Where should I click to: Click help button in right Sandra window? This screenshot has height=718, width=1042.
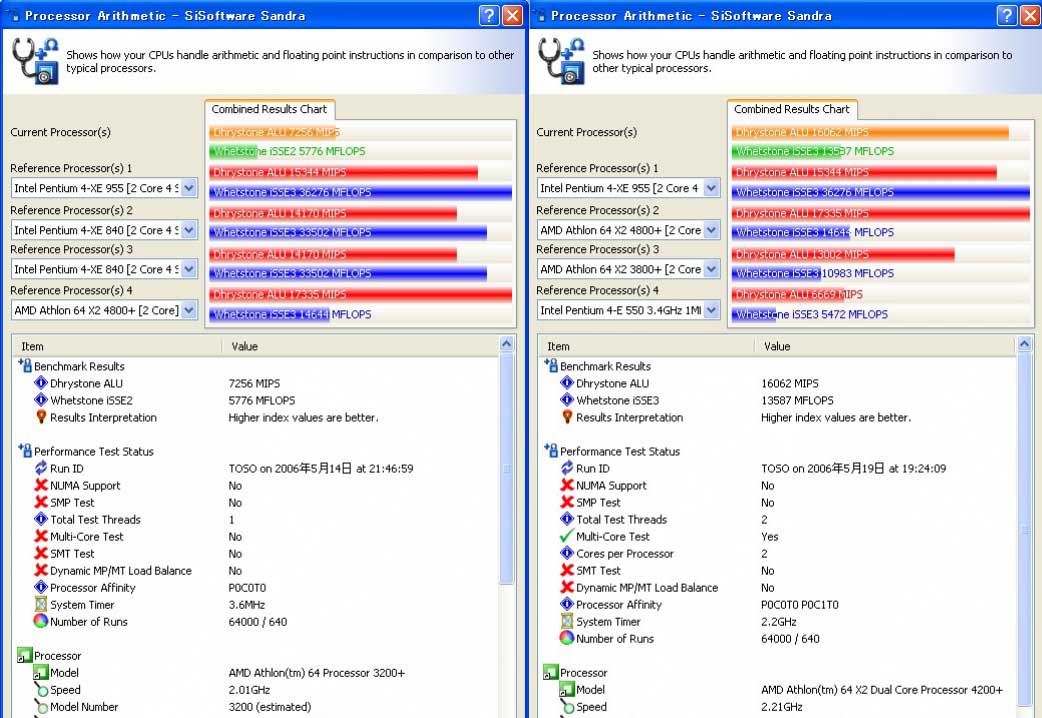click(1007, 15)
